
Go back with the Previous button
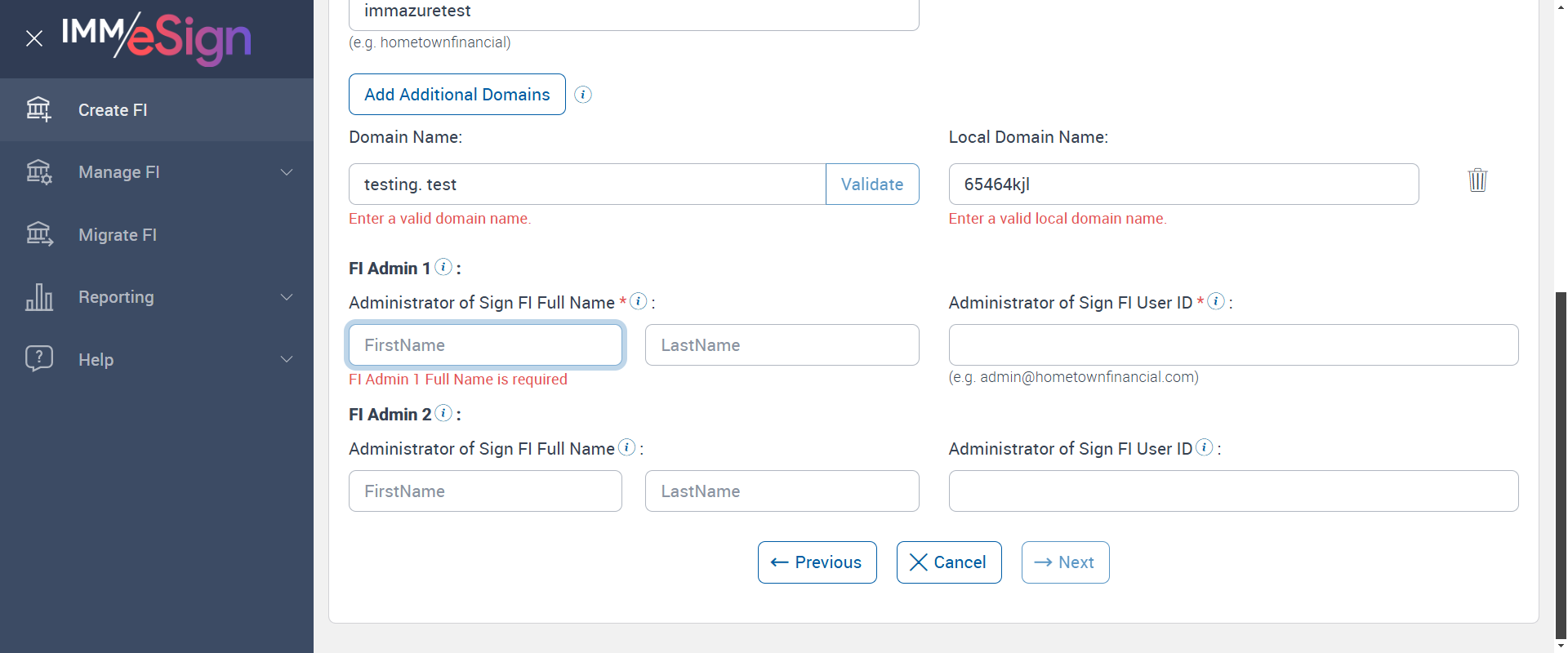tap(817, 562)
